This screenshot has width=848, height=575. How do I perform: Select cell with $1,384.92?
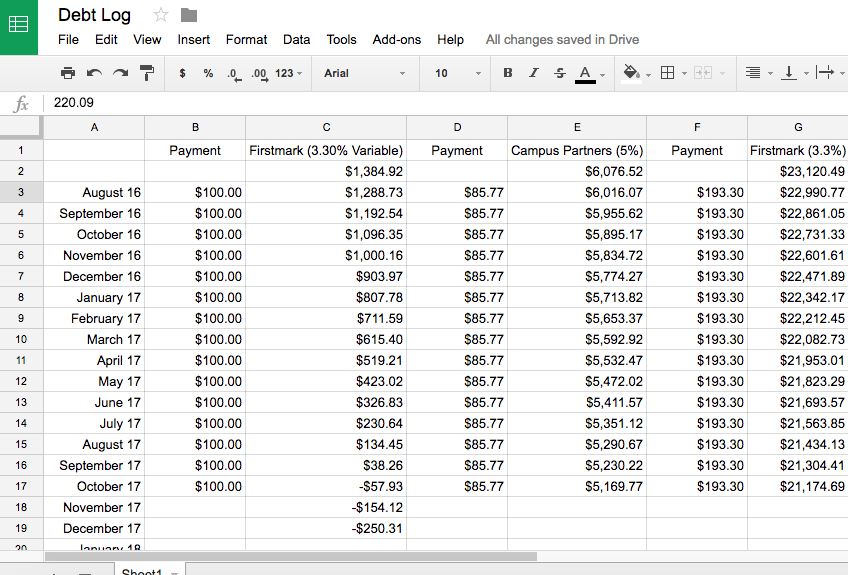(326, 171)
